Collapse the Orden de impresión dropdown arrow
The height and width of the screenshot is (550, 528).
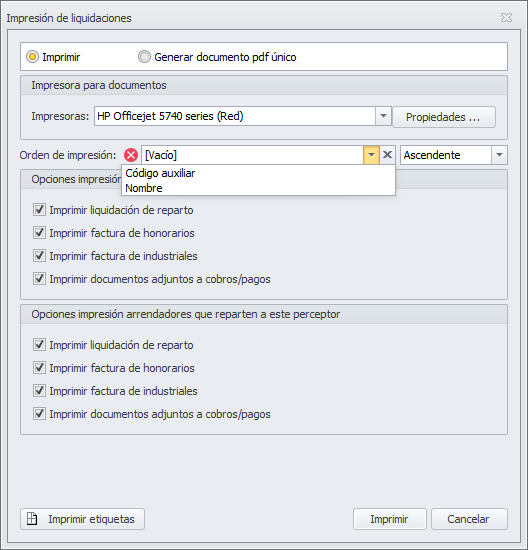372,155
